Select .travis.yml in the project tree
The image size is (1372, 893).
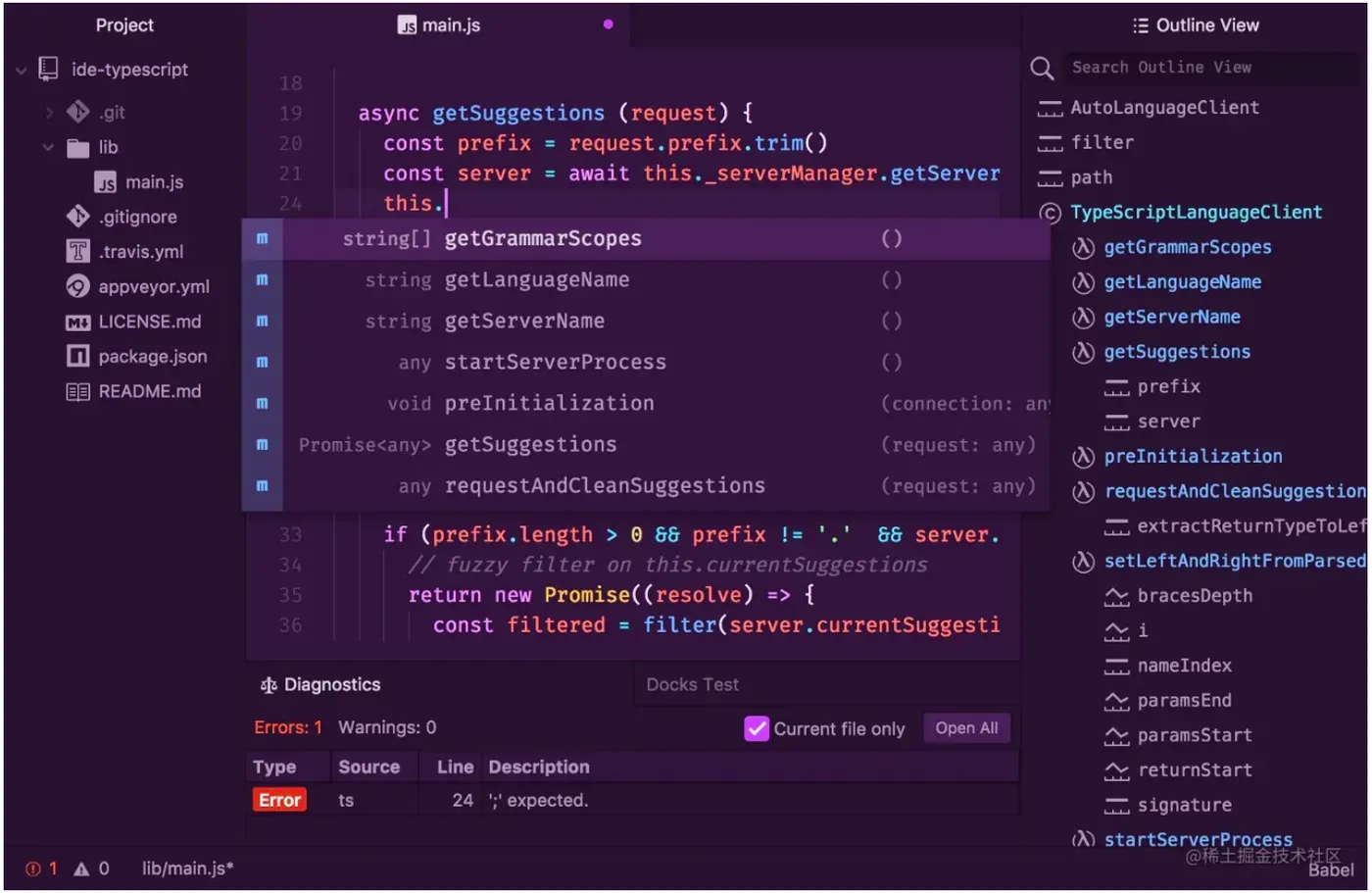pyautogui.click(x=141, y=252)
